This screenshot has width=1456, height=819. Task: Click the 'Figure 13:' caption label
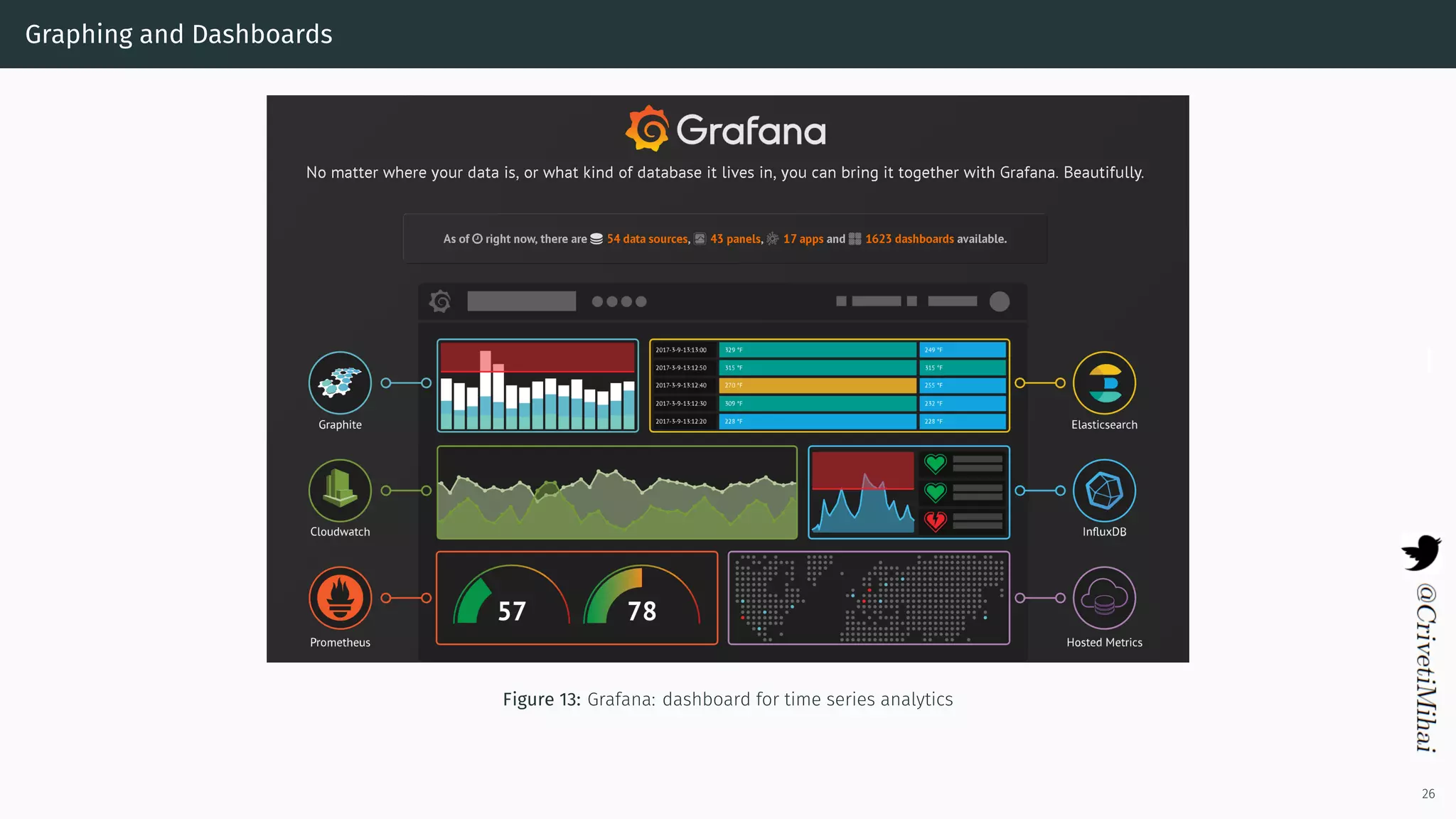[542, 700]
